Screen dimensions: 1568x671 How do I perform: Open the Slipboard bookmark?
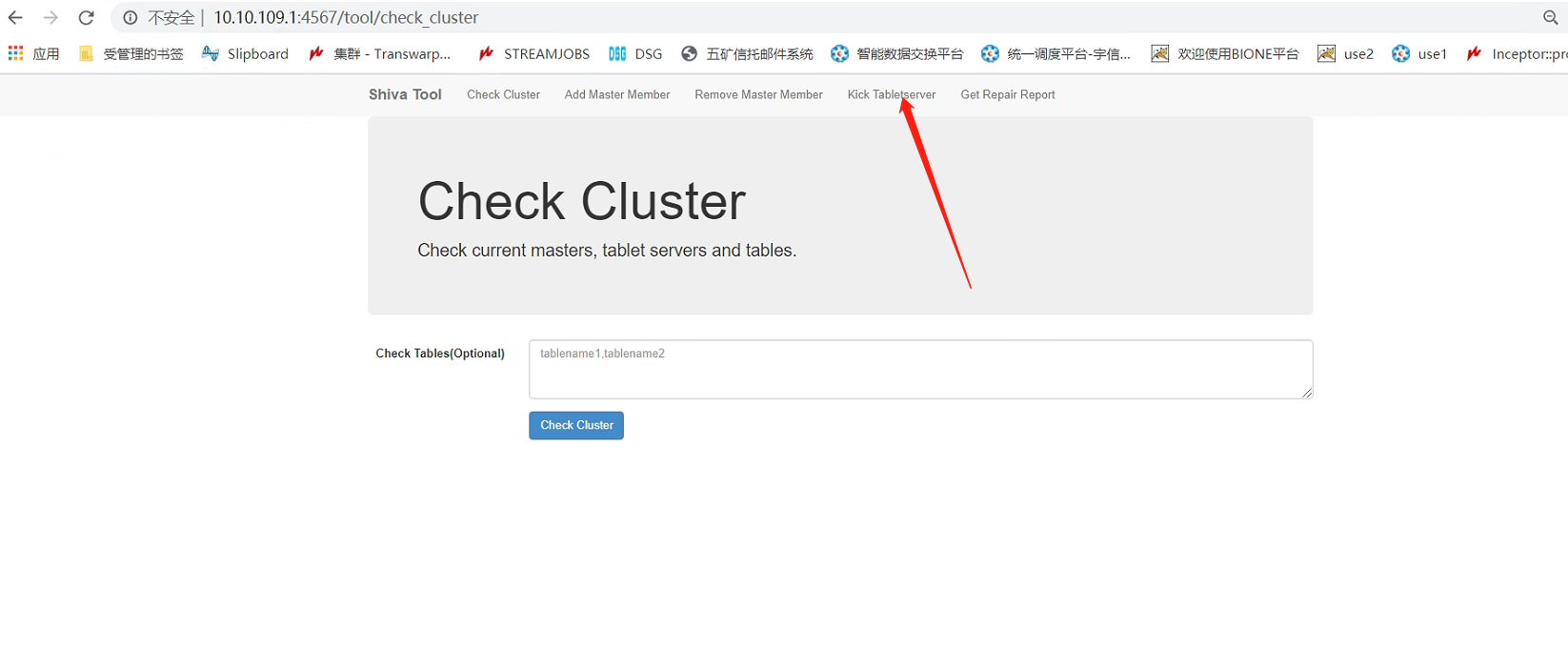[245, 53]
